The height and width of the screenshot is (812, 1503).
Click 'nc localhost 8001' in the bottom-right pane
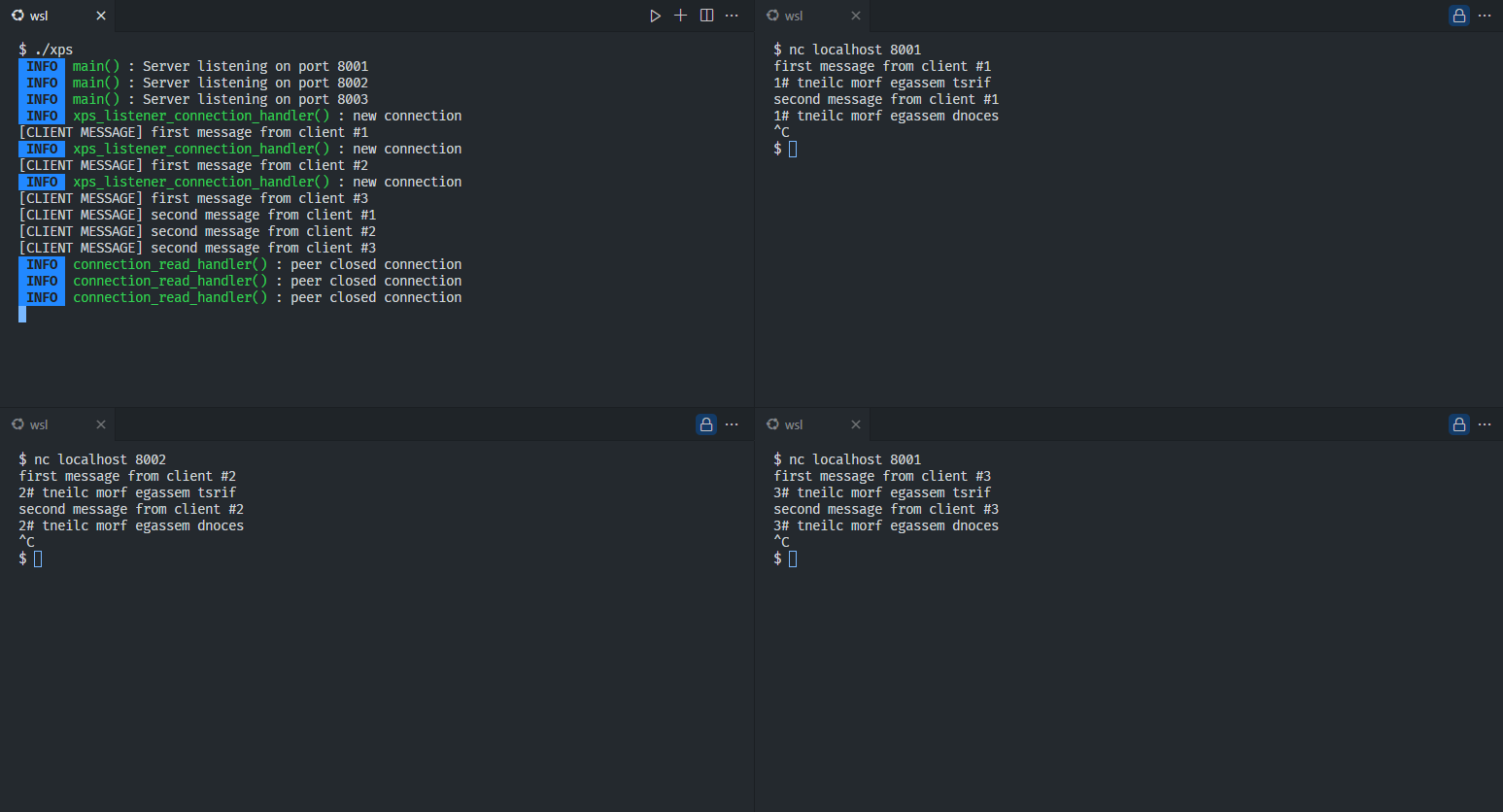[x=855, y=459]
